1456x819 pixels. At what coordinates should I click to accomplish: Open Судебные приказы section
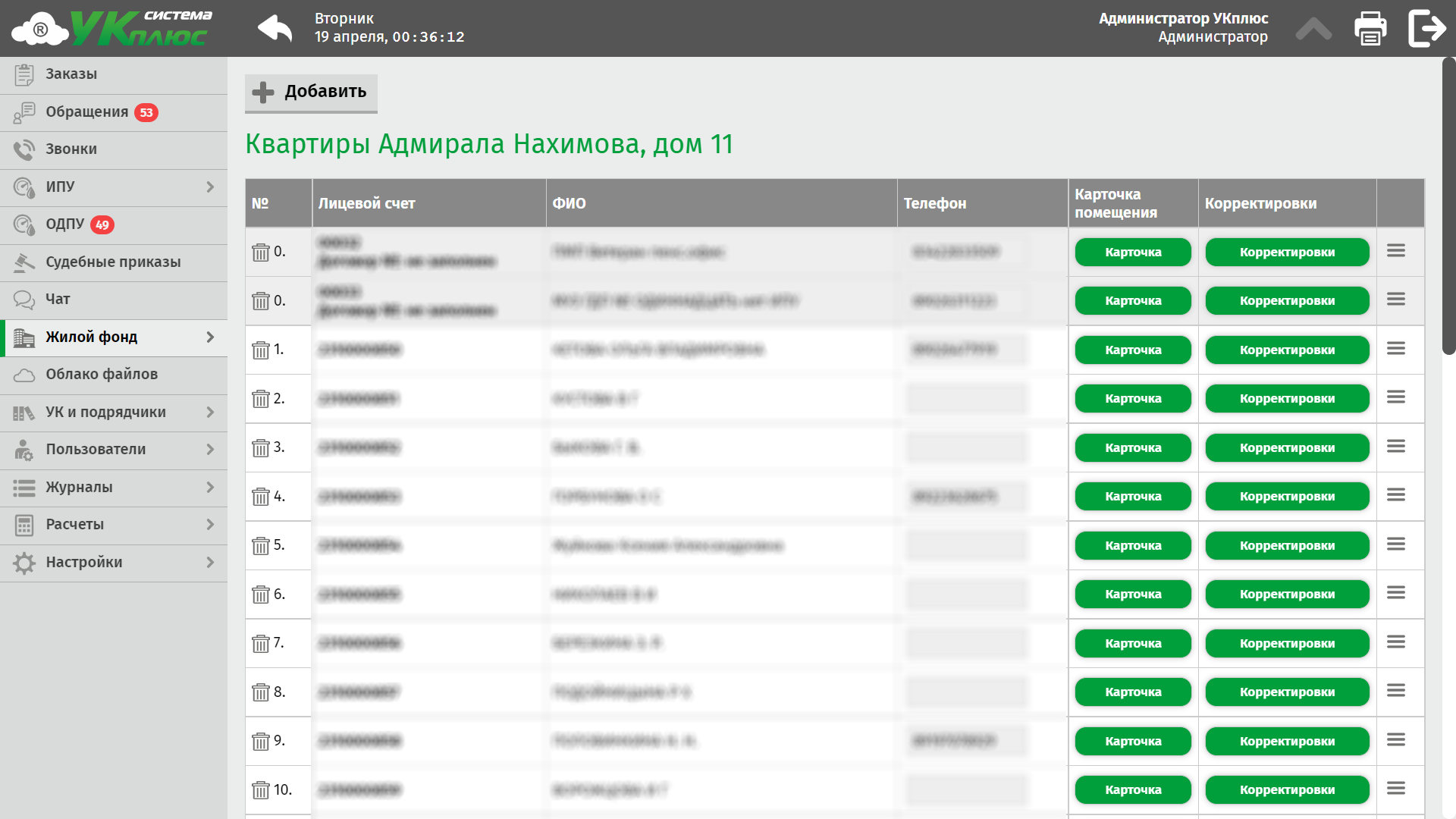point(113,262)
